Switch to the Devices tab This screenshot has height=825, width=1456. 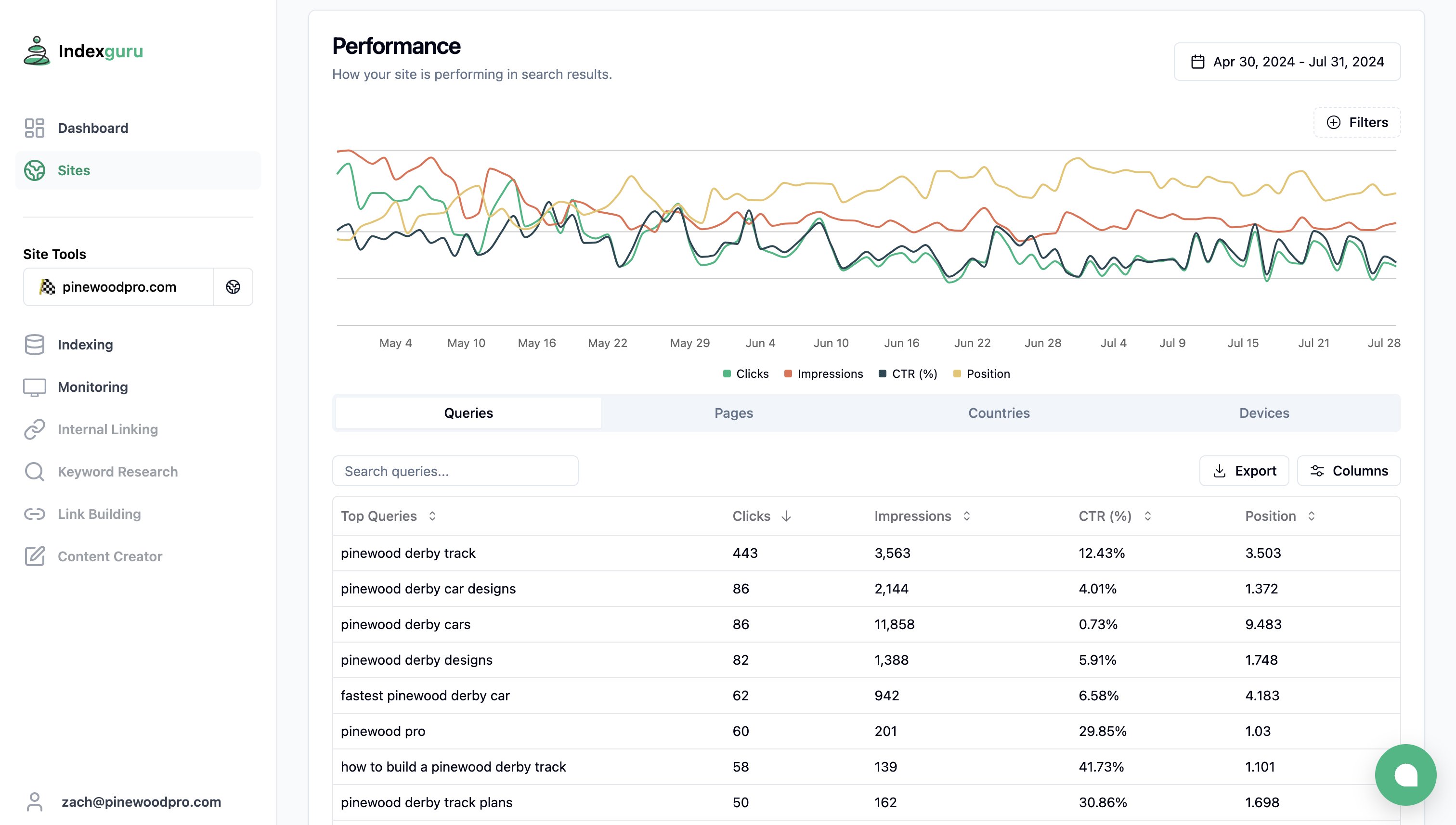pos(1264,413)
